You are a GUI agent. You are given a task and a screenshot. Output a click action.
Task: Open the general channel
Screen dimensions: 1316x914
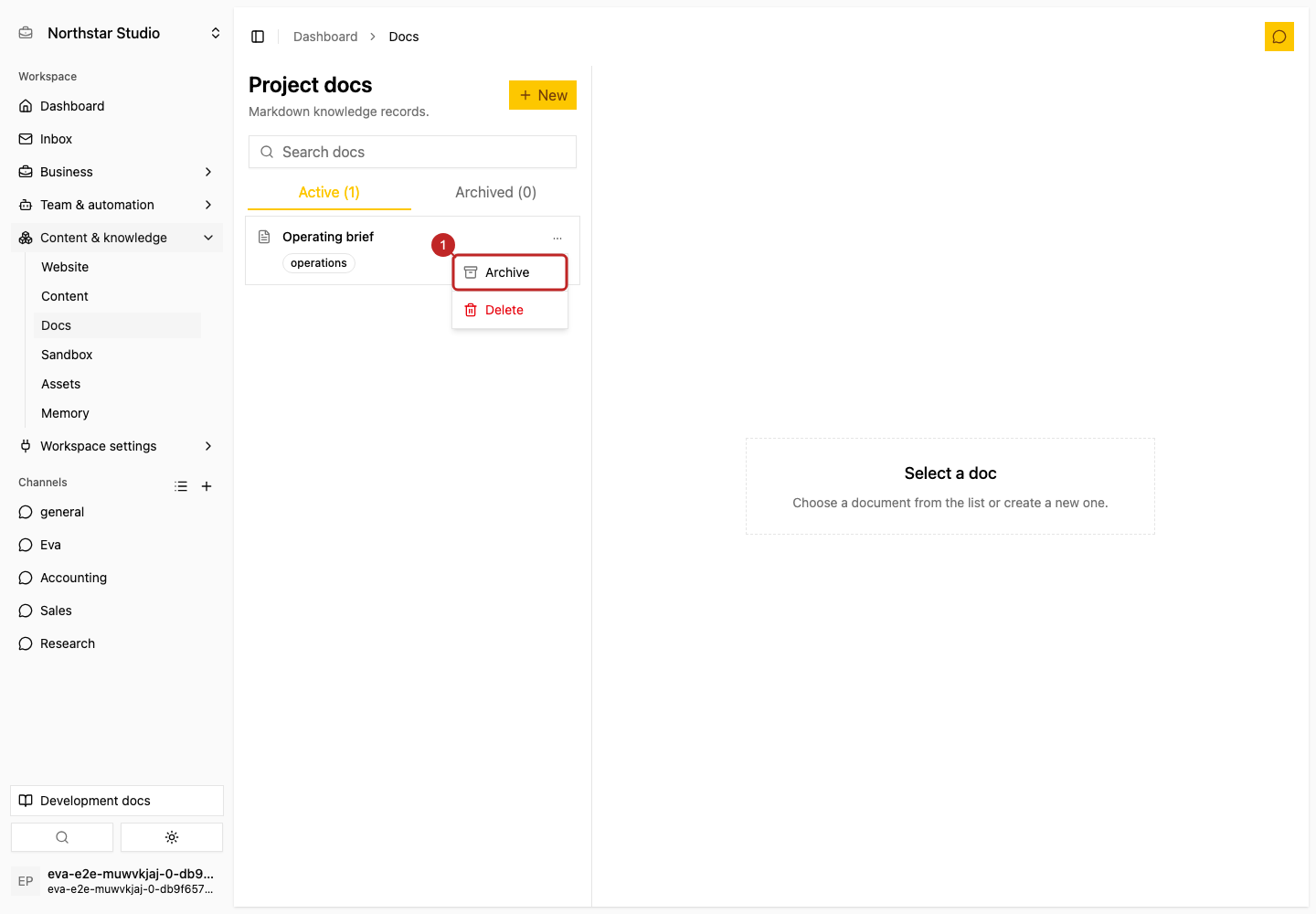[x=117, y=512]
